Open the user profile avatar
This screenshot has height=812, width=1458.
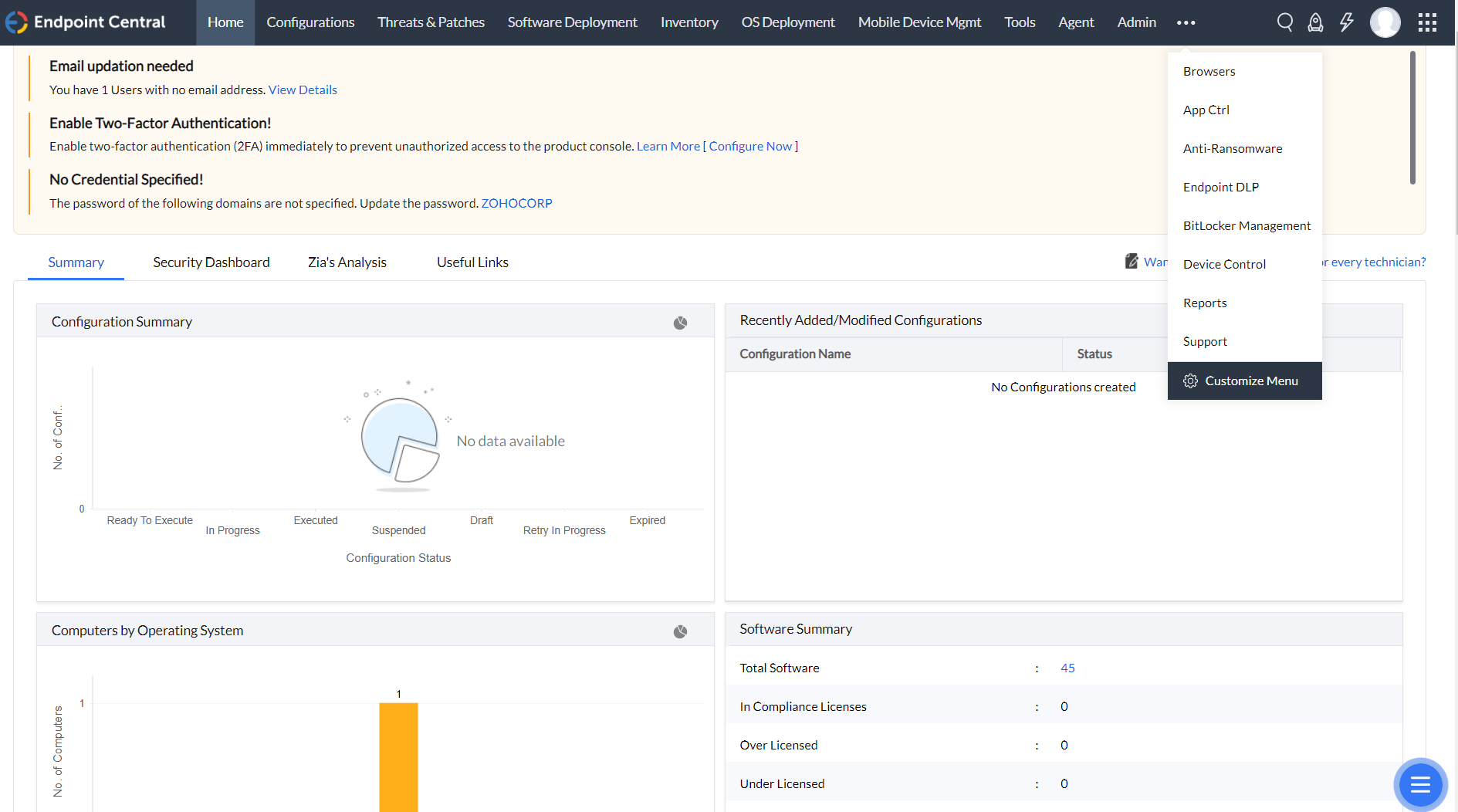(x=1385, y=22)
